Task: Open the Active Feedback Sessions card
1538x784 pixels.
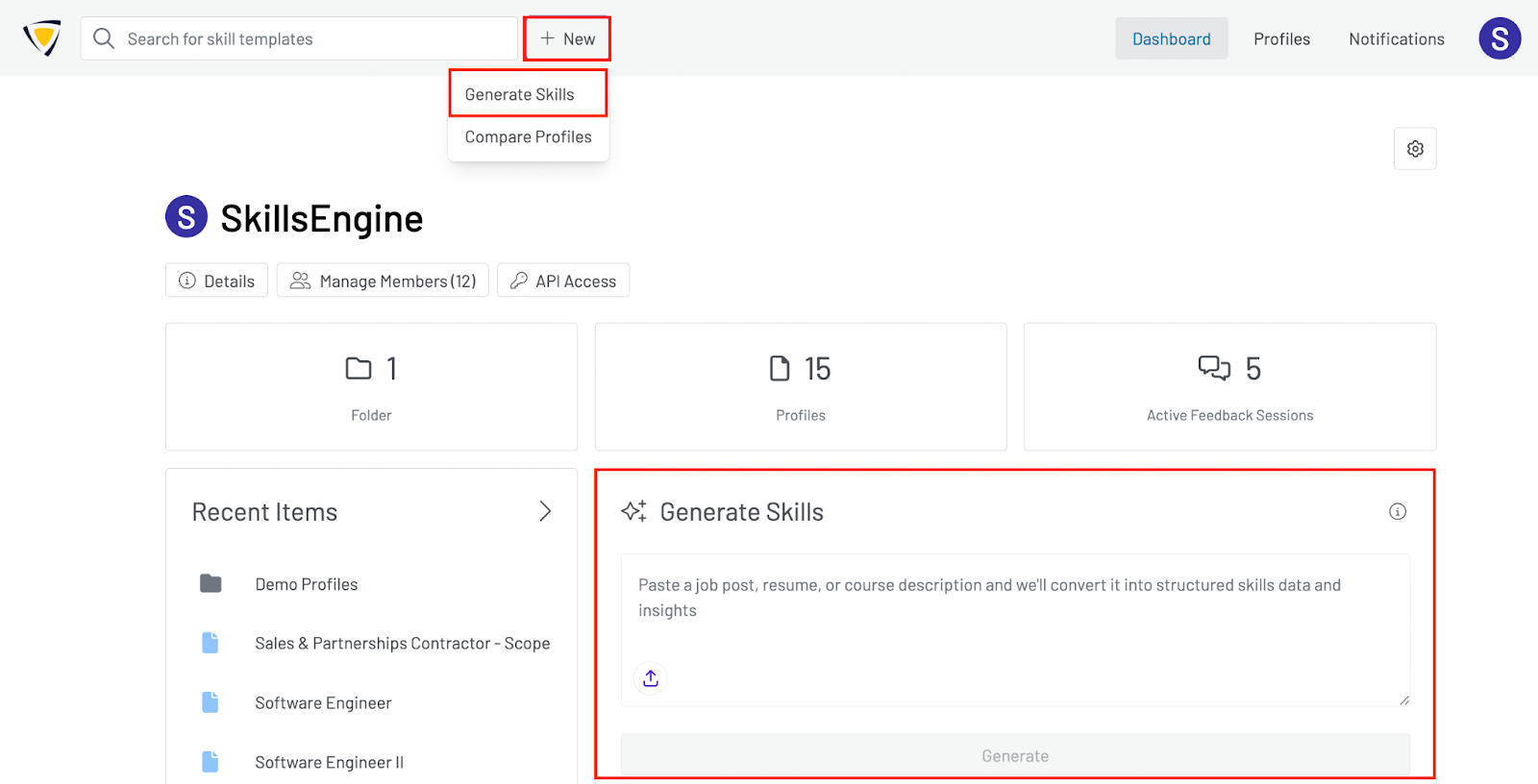Action: (1229, 386)
